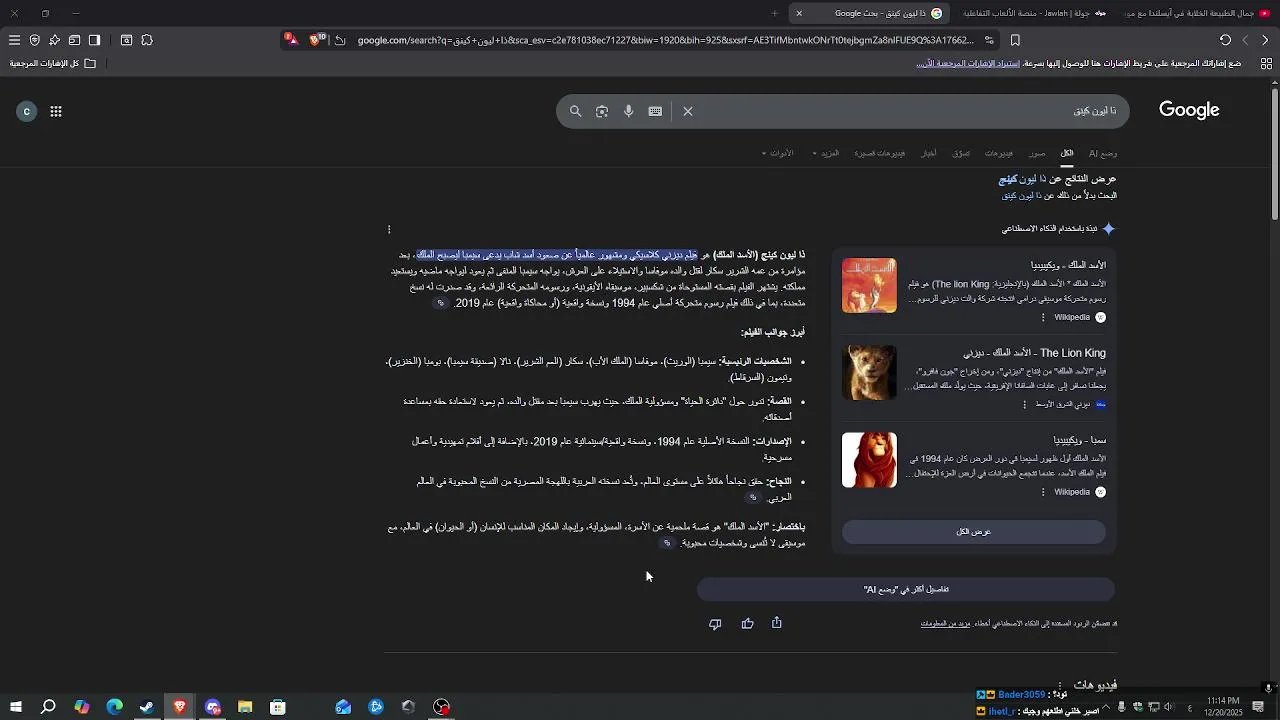Image resolution: width=1280 pixels, height=720 pixels.
Task: Switch to News (أخبار) tab
Action: point(929,153)
